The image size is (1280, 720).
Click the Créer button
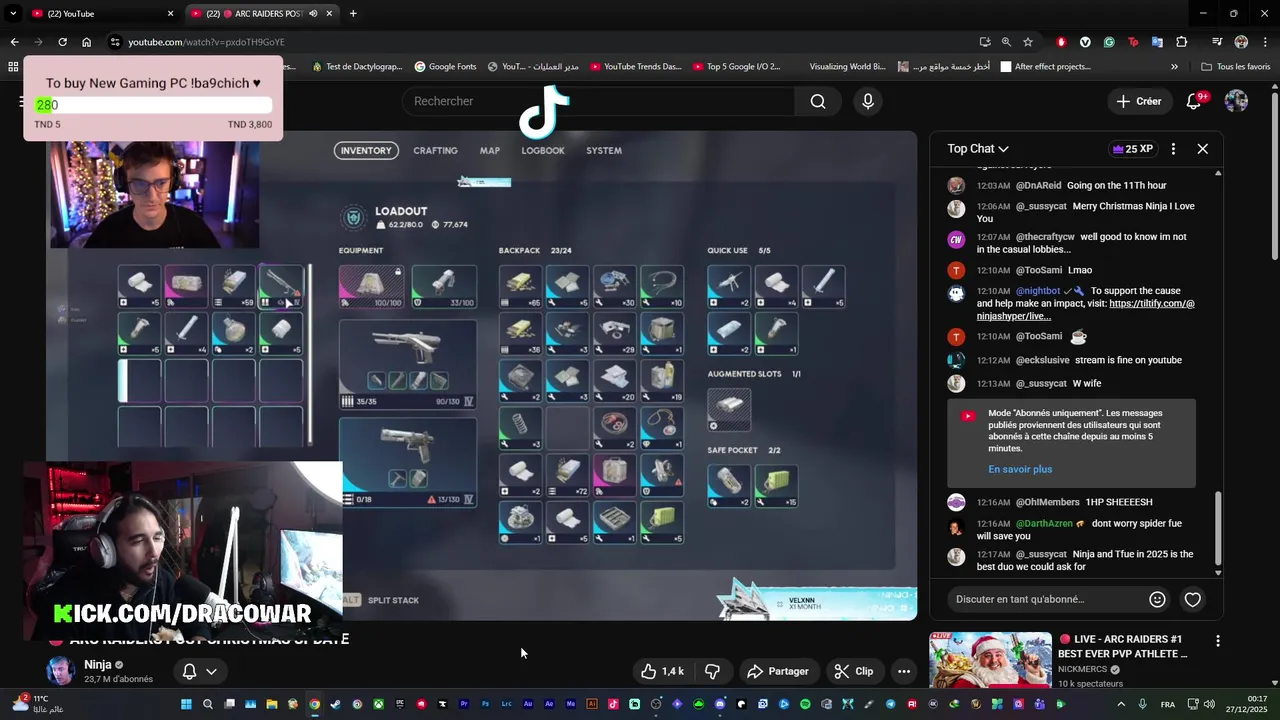pyautogui.click(x=1139, y=101)
